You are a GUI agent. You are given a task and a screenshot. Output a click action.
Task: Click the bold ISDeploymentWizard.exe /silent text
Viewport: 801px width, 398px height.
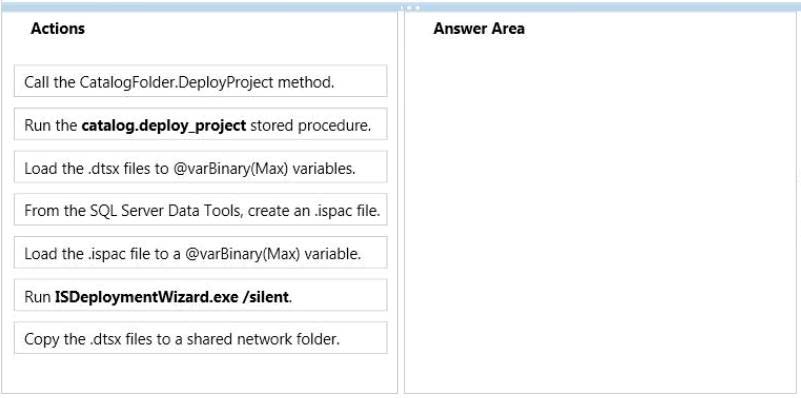[172, 296]
